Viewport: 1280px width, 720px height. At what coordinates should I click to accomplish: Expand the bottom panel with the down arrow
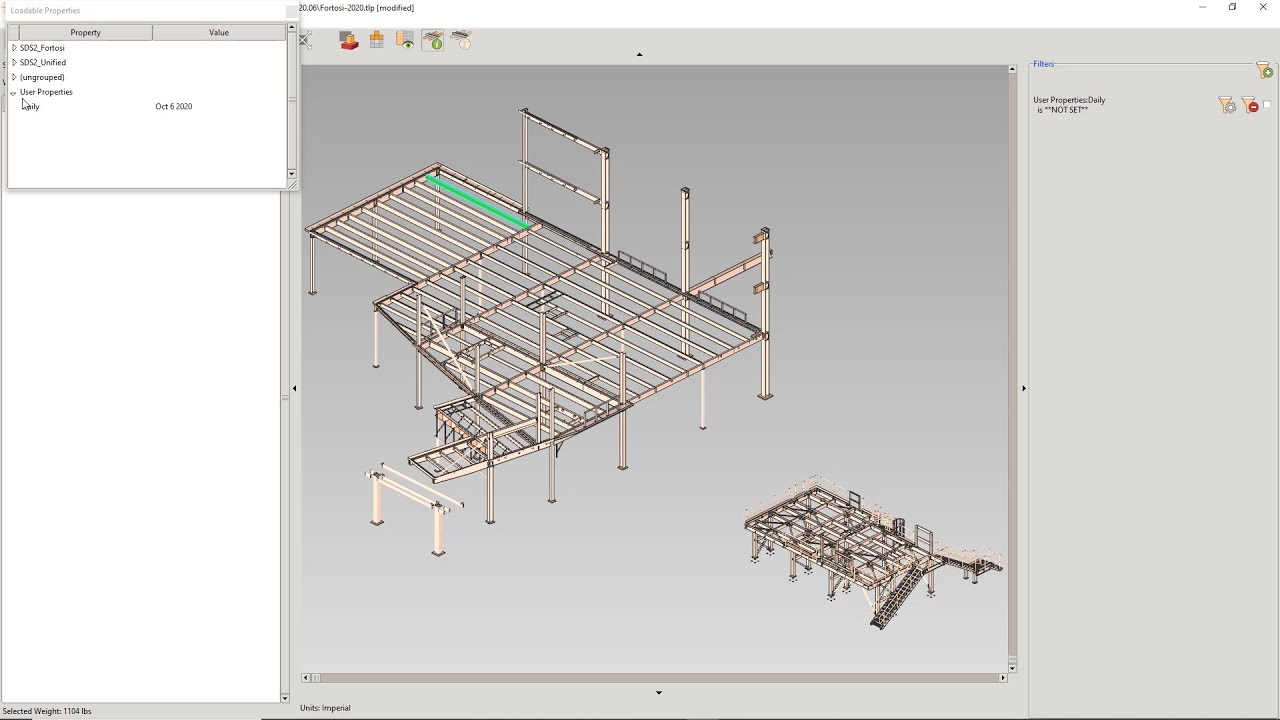(x=658, y=692)
